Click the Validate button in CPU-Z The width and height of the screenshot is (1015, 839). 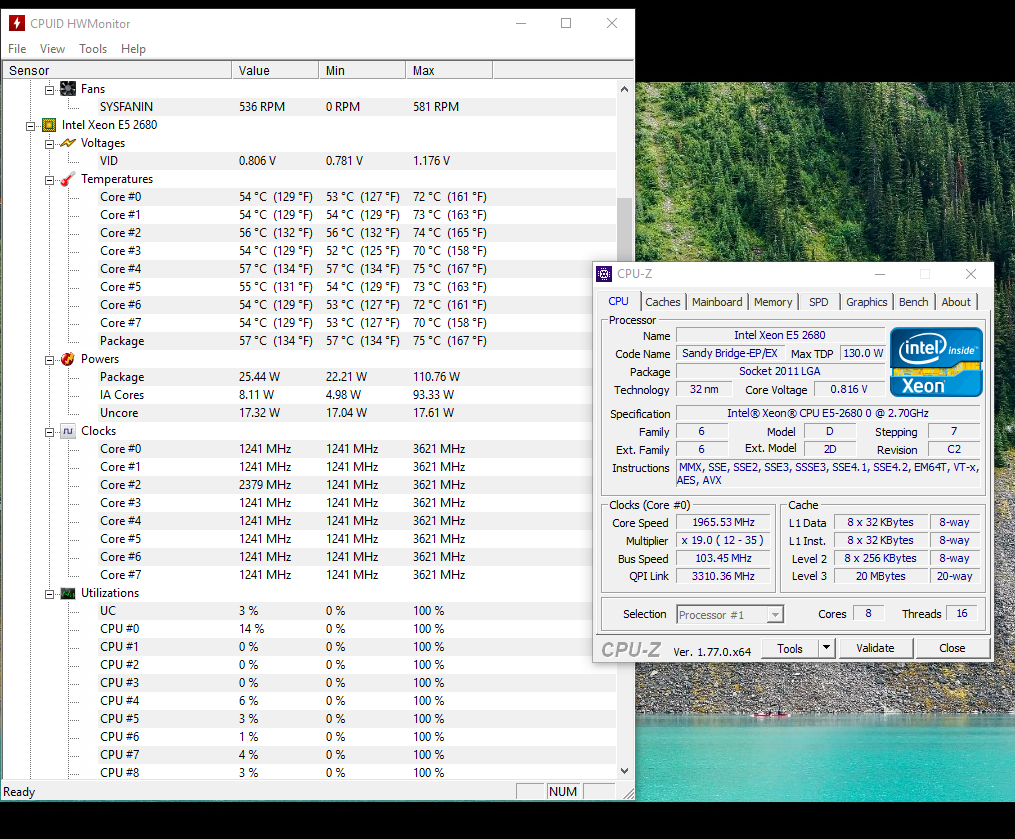pos(875,648)
